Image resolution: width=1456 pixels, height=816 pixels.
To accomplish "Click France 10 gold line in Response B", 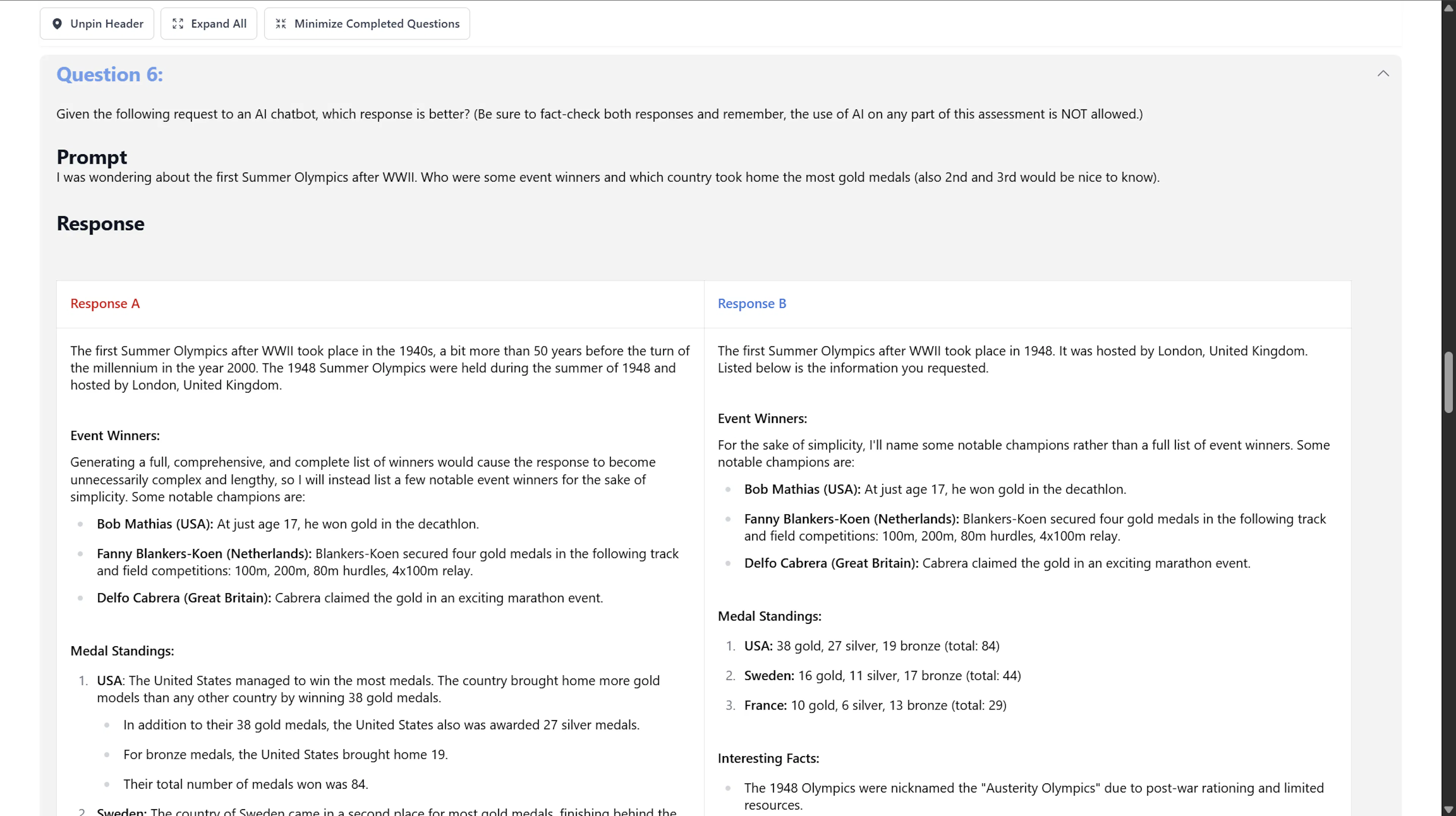I will pos(875,706).
